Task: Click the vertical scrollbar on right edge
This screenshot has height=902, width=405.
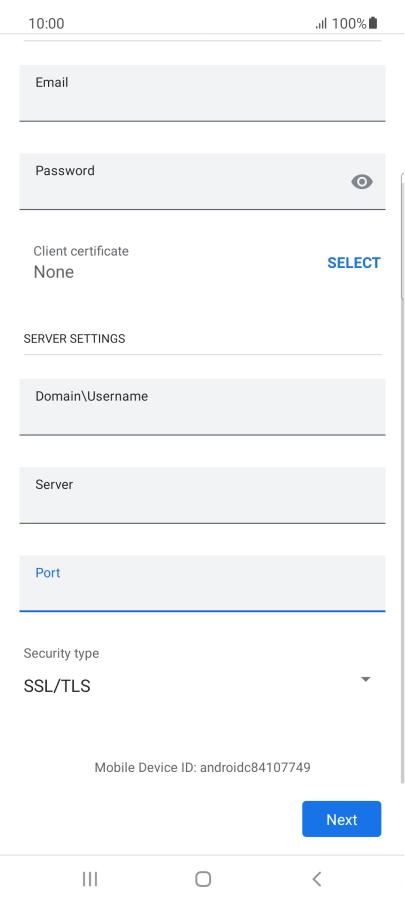Action: pyautogui.click(x=402, y=236)
